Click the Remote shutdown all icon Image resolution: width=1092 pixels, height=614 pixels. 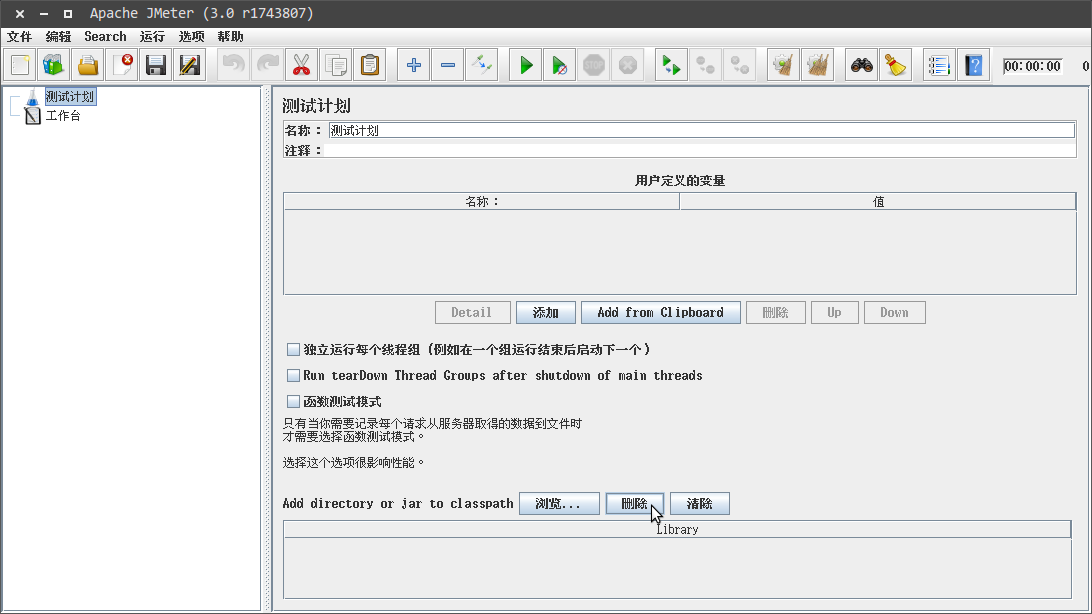[x=740, y=65]
